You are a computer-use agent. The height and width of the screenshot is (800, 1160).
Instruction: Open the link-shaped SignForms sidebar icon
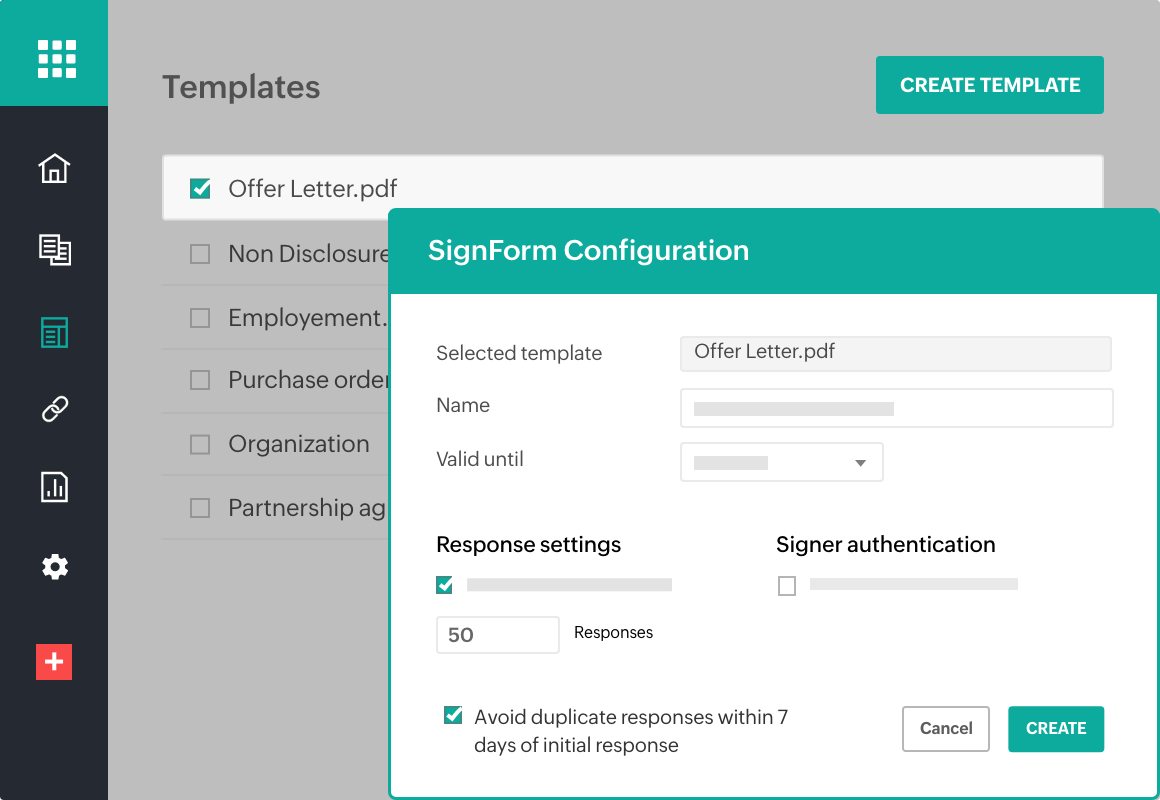click(54, 408)
